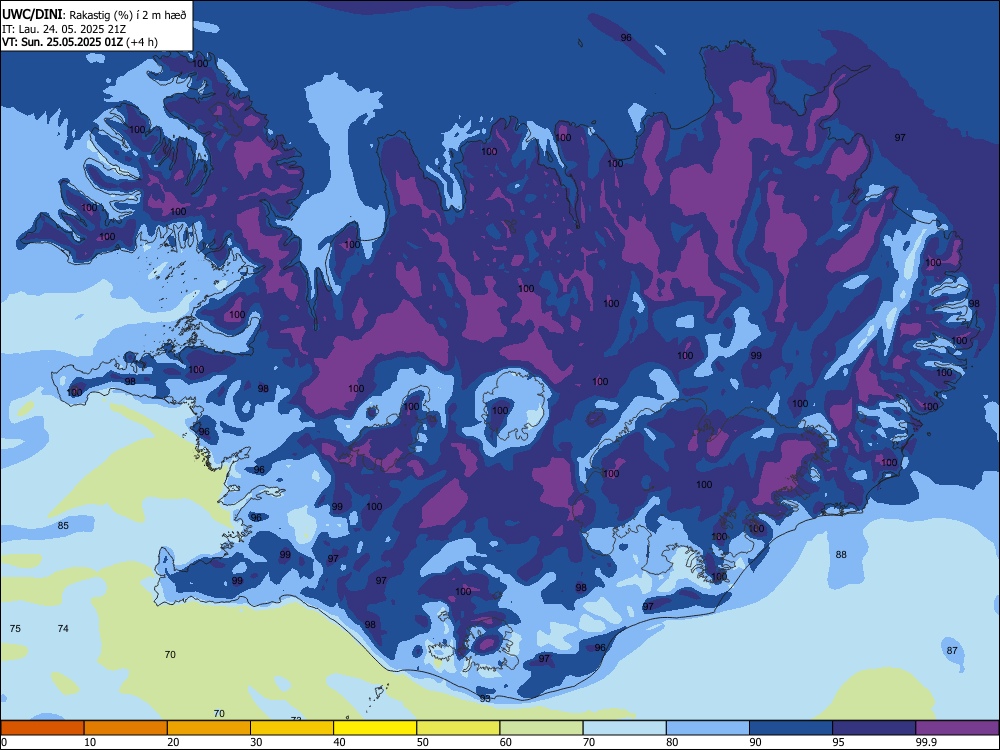
Task: Select the light blue 80–90 legend swatch
Action: click(707, 728)
